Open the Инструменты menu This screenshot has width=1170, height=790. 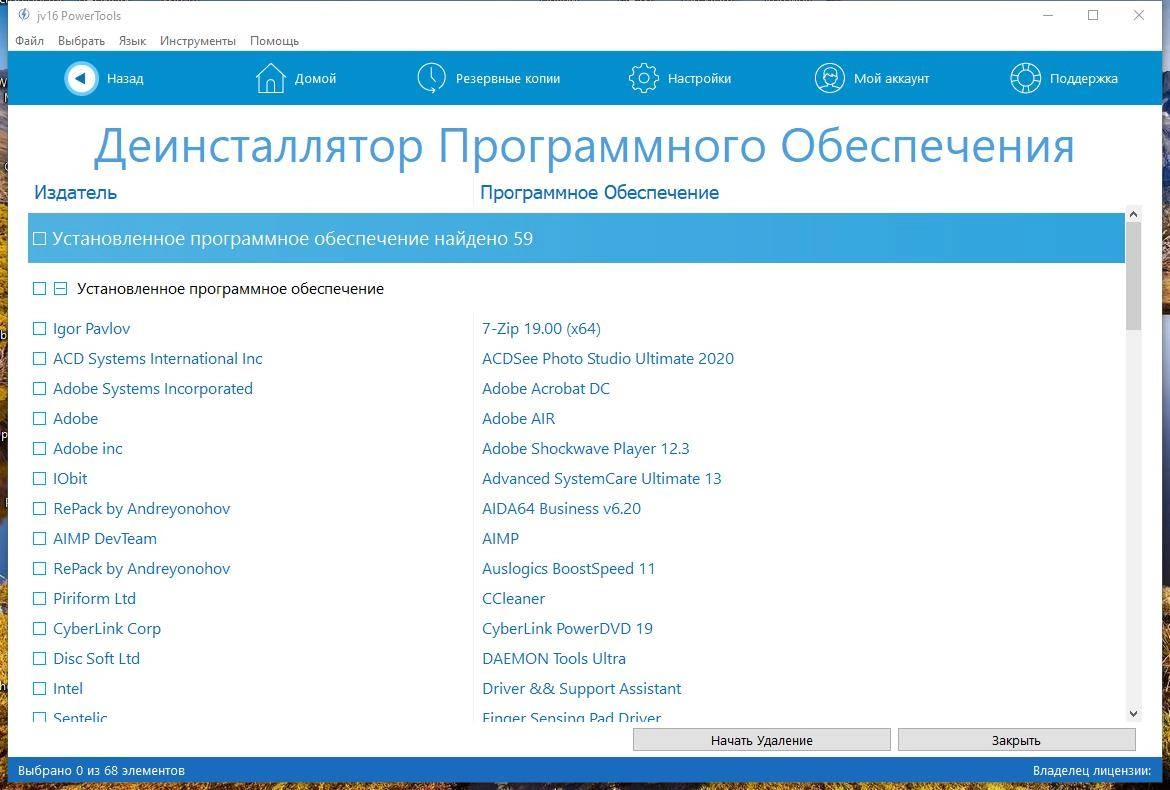coord(198,40)
